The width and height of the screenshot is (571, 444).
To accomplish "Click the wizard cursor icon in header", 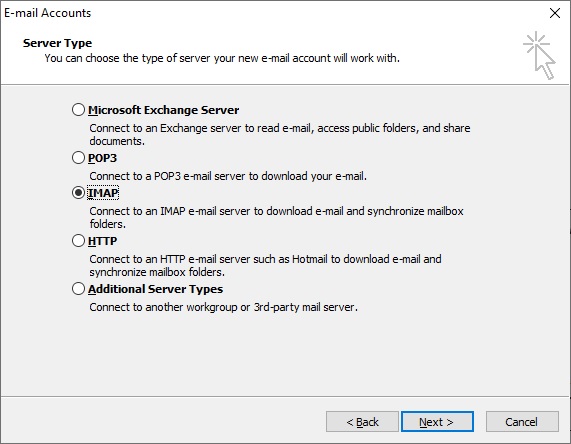I will (x=540, y=55).
